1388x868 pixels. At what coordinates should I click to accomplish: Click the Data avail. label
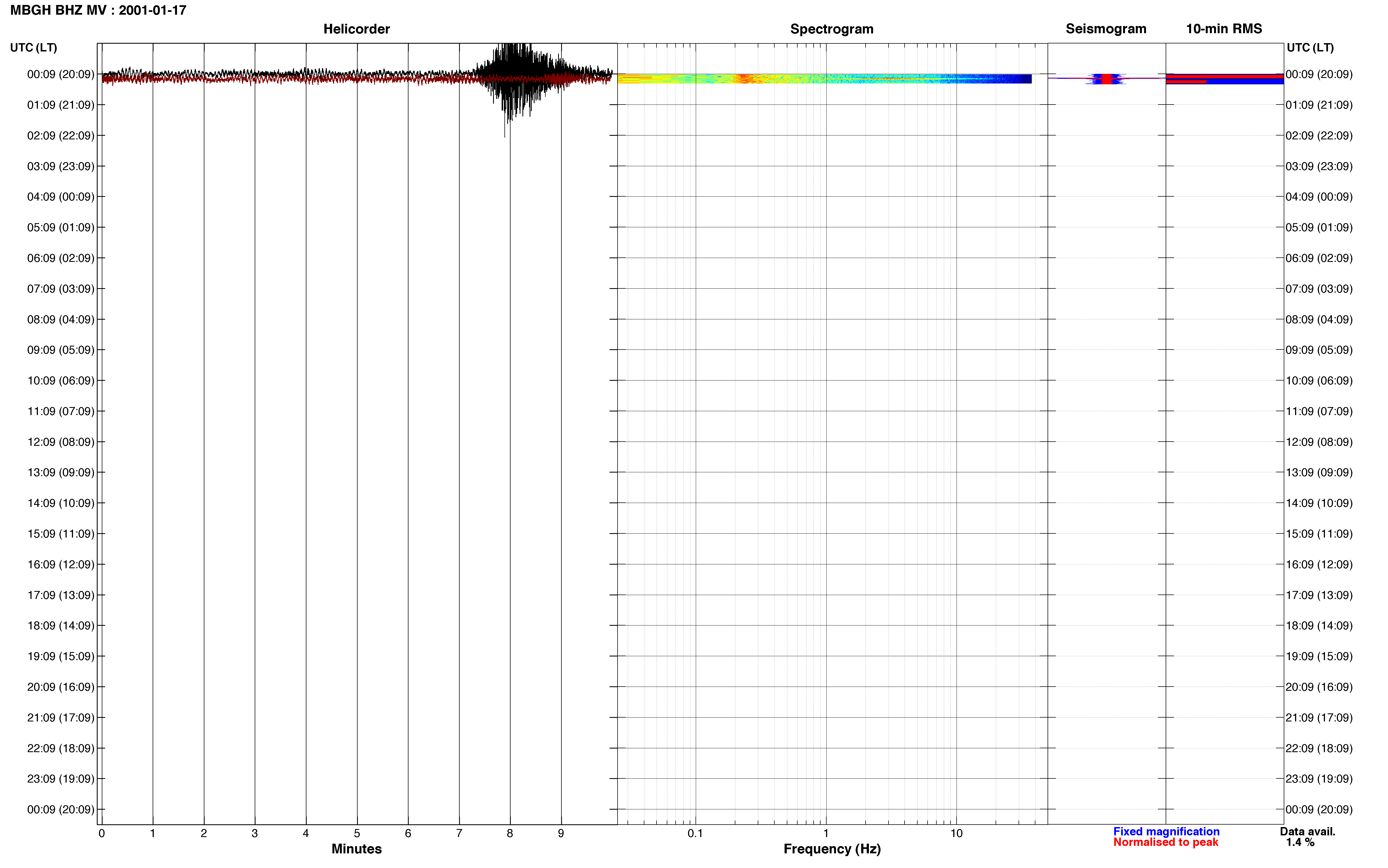coord(1308,831)
